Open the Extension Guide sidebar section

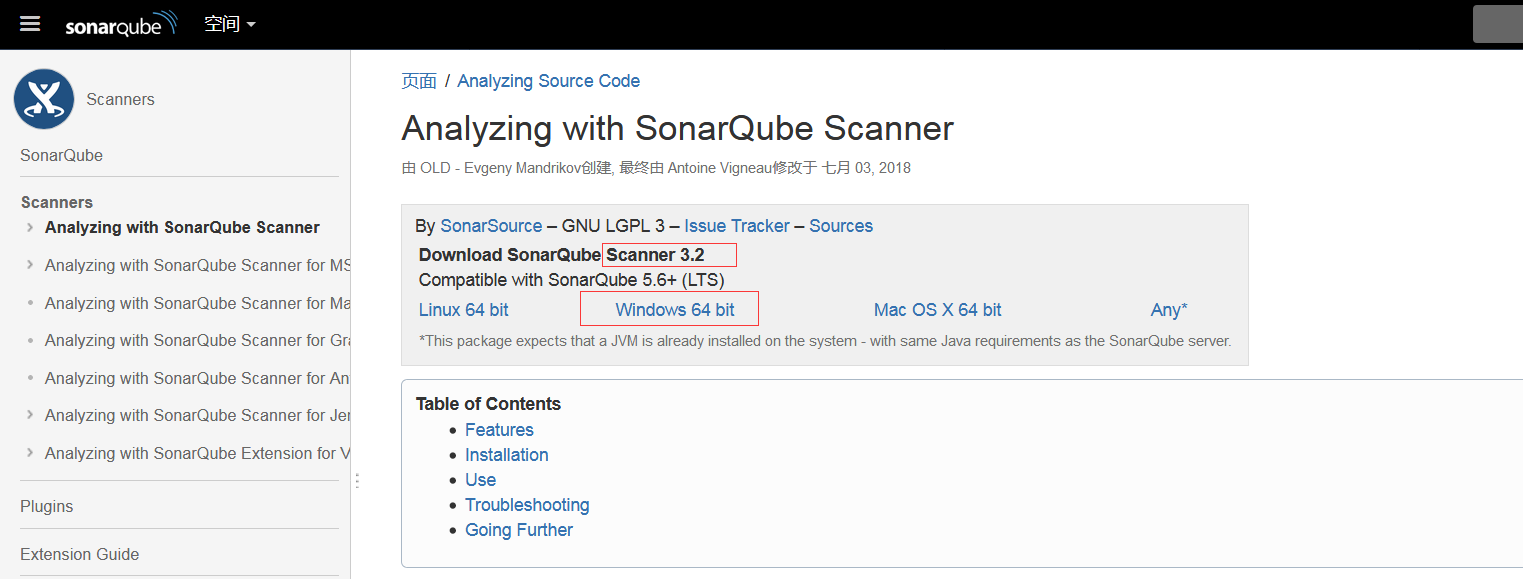coord(79,554)
